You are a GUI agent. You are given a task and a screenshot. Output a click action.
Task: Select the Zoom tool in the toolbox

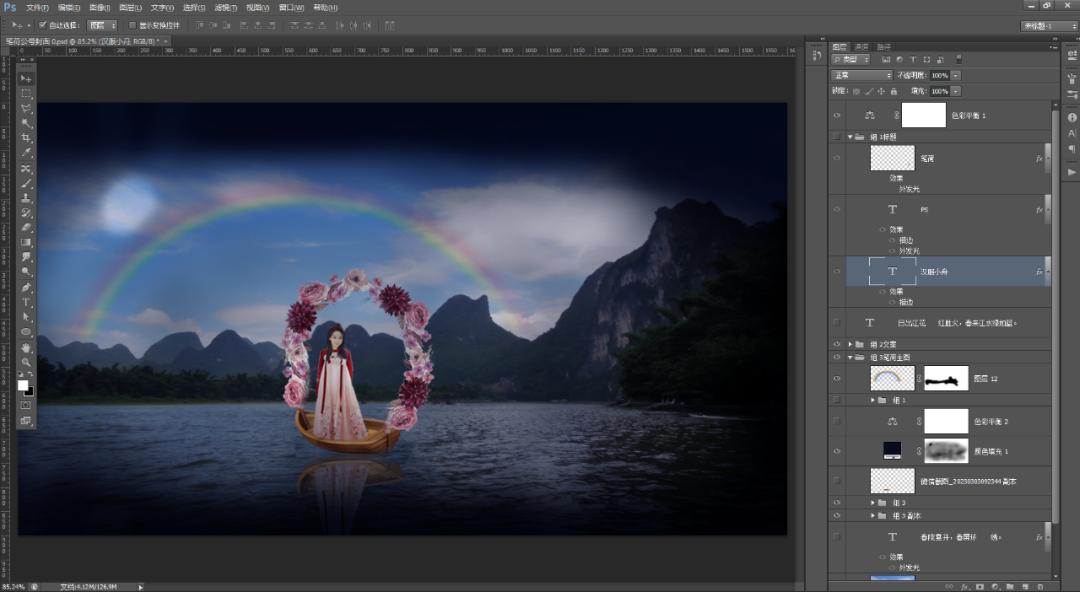pos(26,362)
